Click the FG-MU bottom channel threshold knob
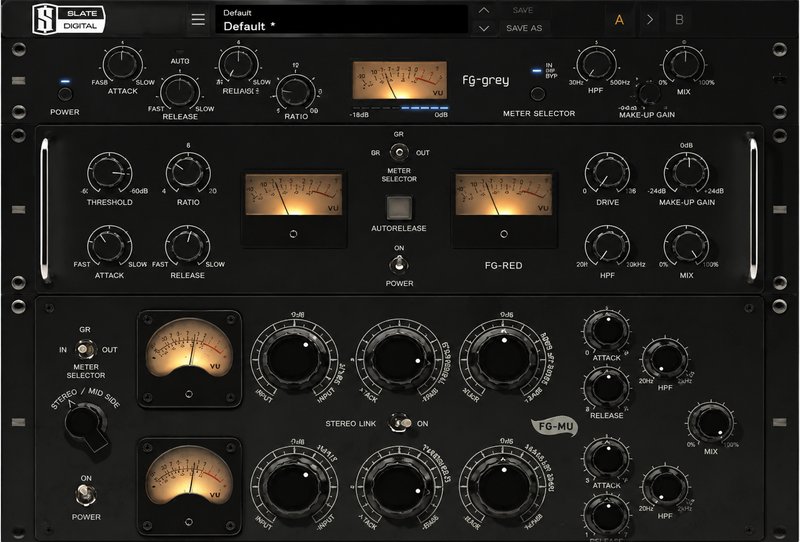Image resolution: width=800 pixels, height=542 pixels. coord(399,486)
